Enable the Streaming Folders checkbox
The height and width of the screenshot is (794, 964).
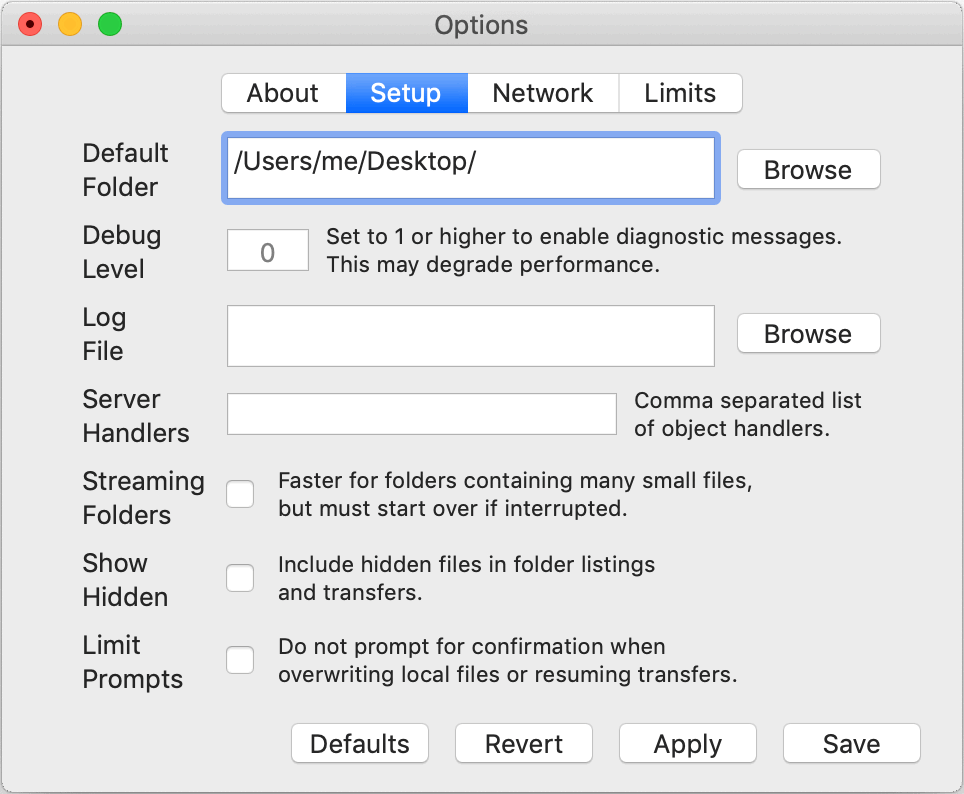pyautogui.click(x=240, y=494)
